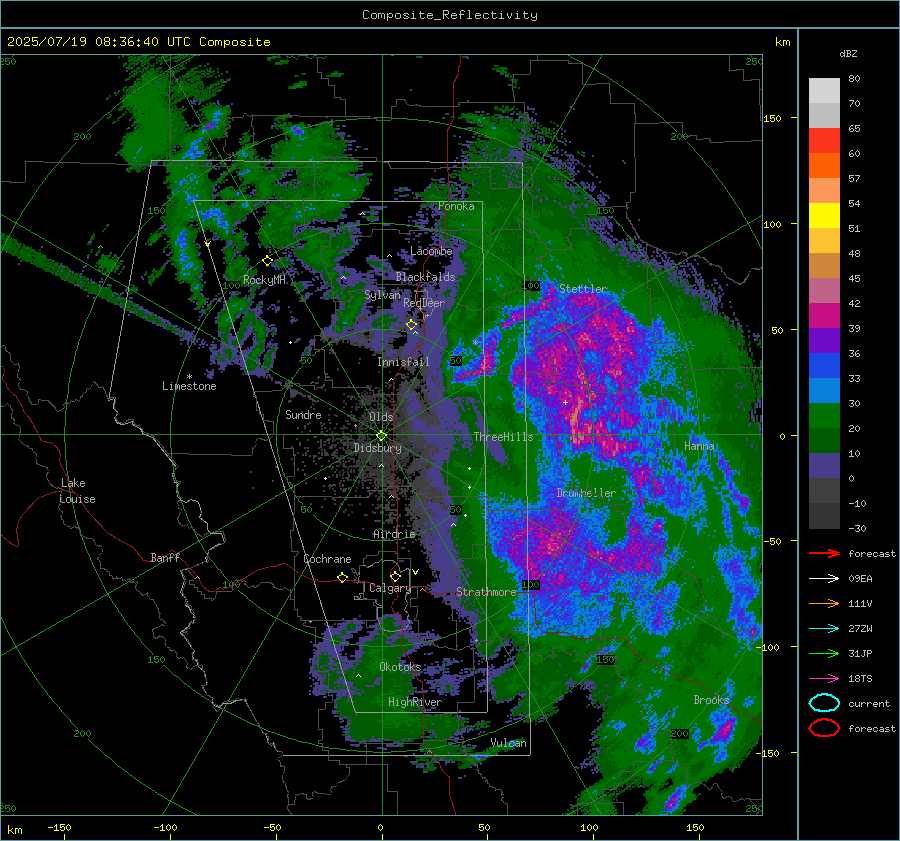Click the Lacombe town label
This screenshot has width=900, height=841.
pyautogui.click(x=431, y=251)
